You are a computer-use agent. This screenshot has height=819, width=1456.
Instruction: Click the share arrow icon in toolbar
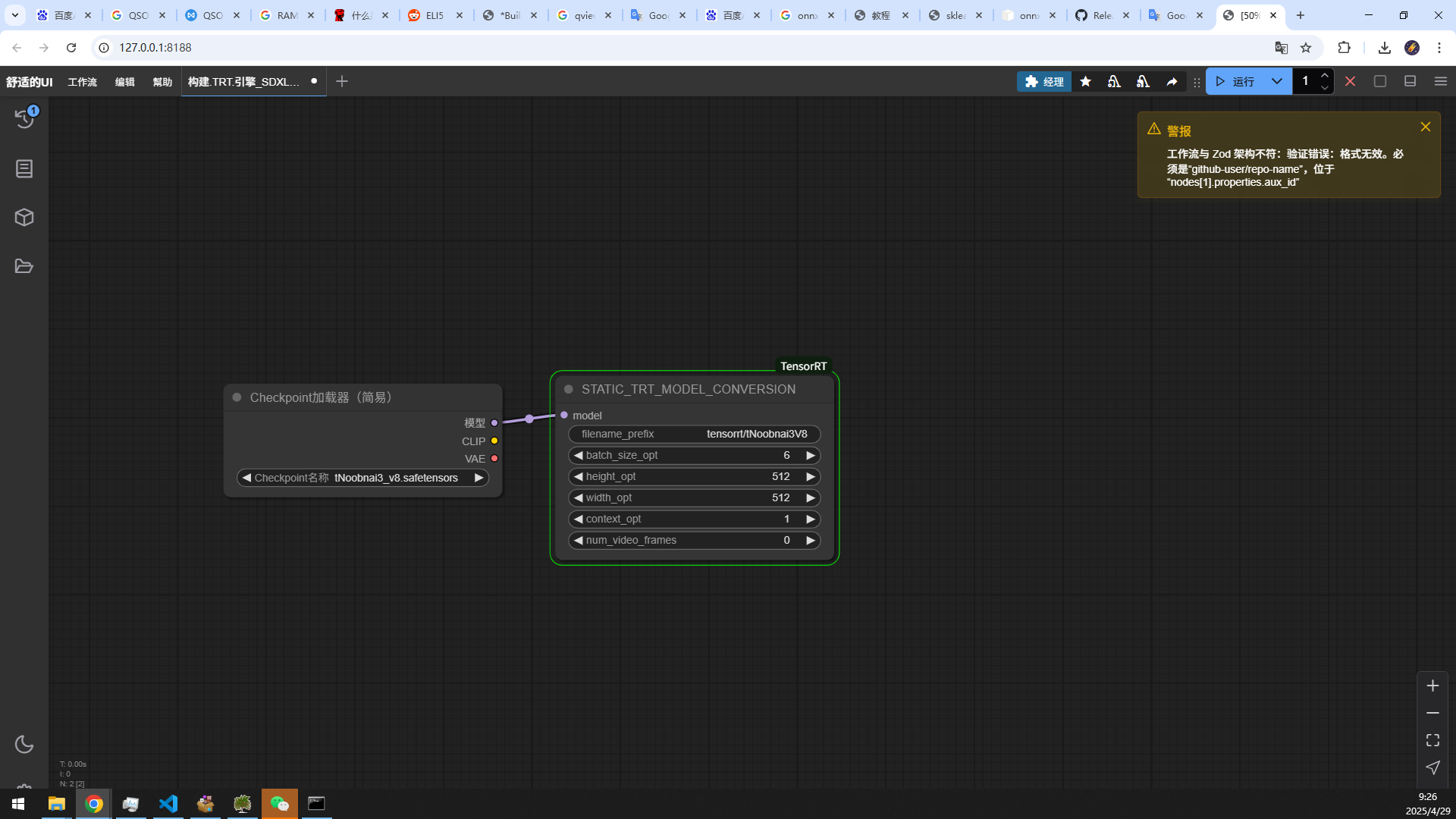click(1172, 81)
